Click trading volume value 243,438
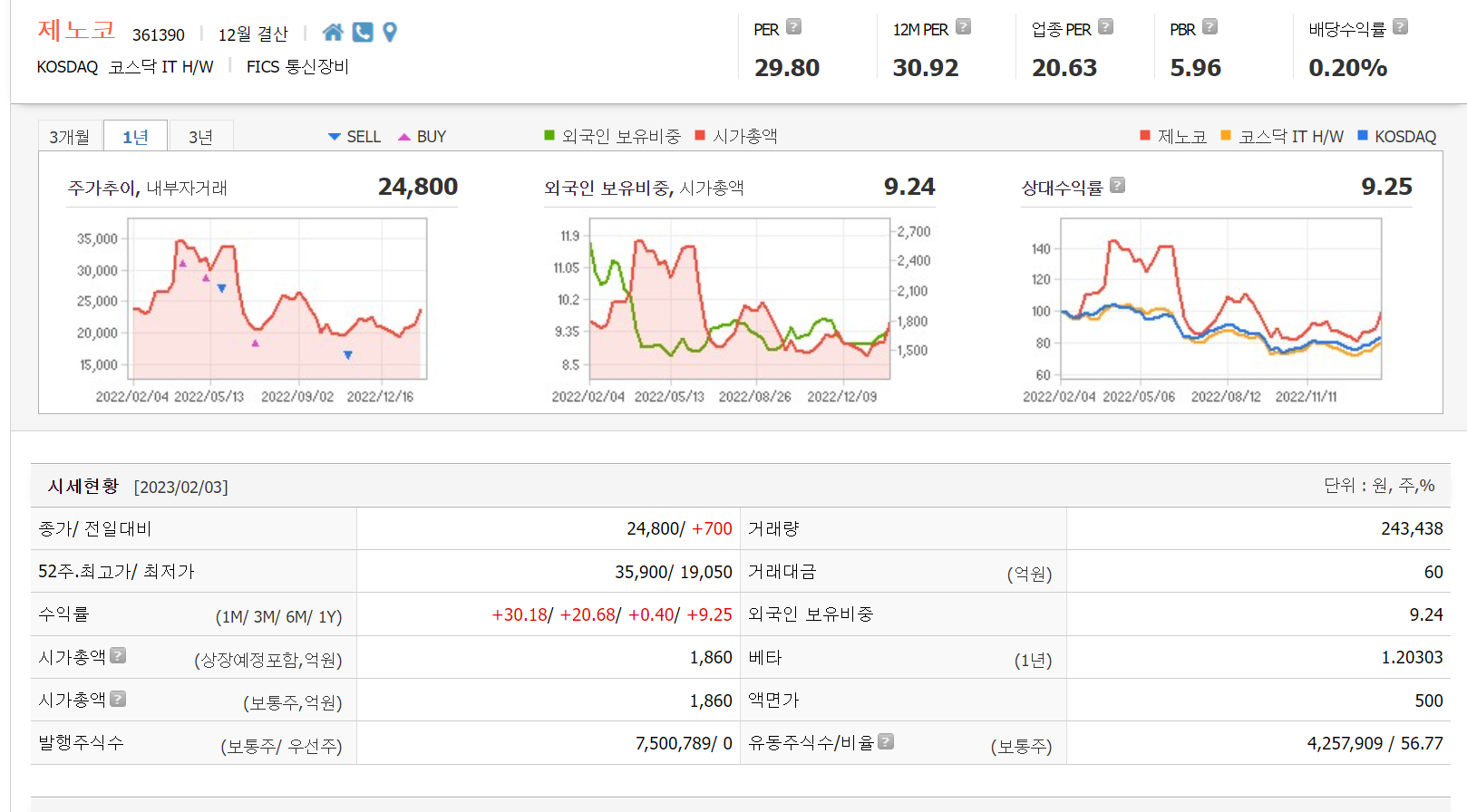 tap(1412, 528)
